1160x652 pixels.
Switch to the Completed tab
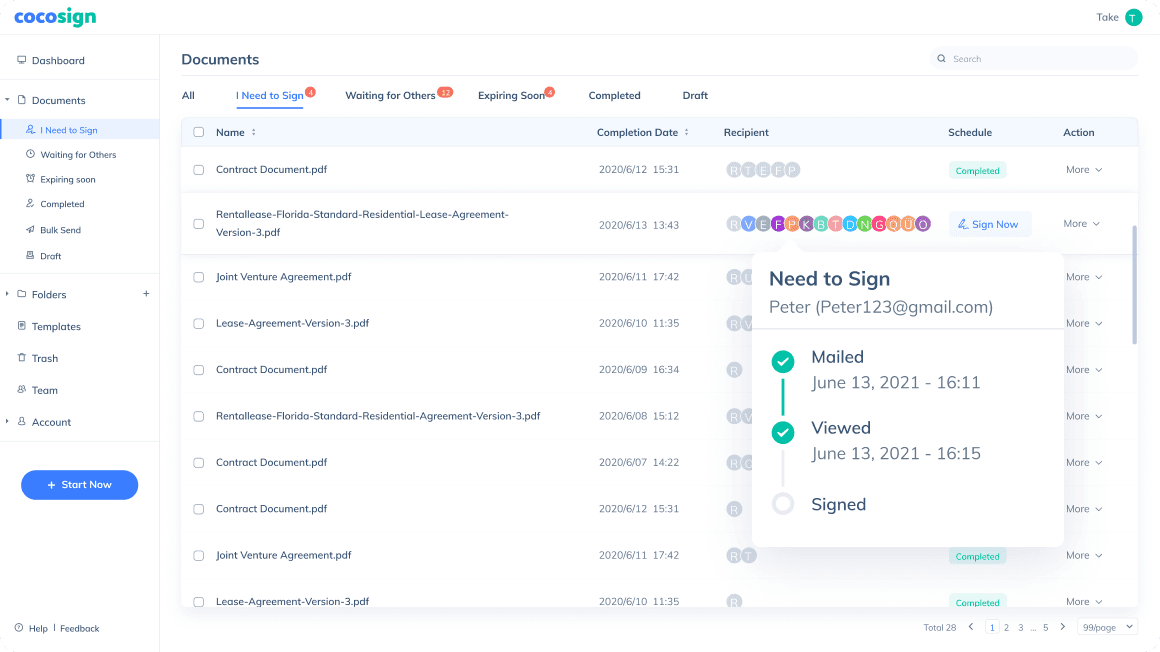614,96
